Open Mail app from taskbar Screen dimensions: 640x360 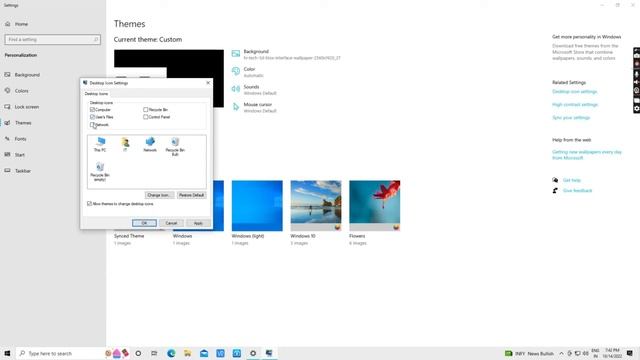204,353
